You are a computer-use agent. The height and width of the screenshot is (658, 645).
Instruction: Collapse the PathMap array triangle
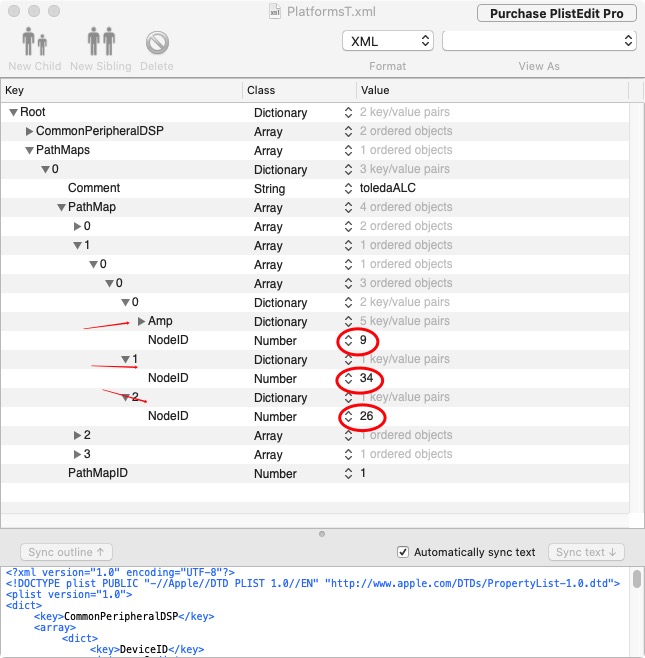(61, 207)
